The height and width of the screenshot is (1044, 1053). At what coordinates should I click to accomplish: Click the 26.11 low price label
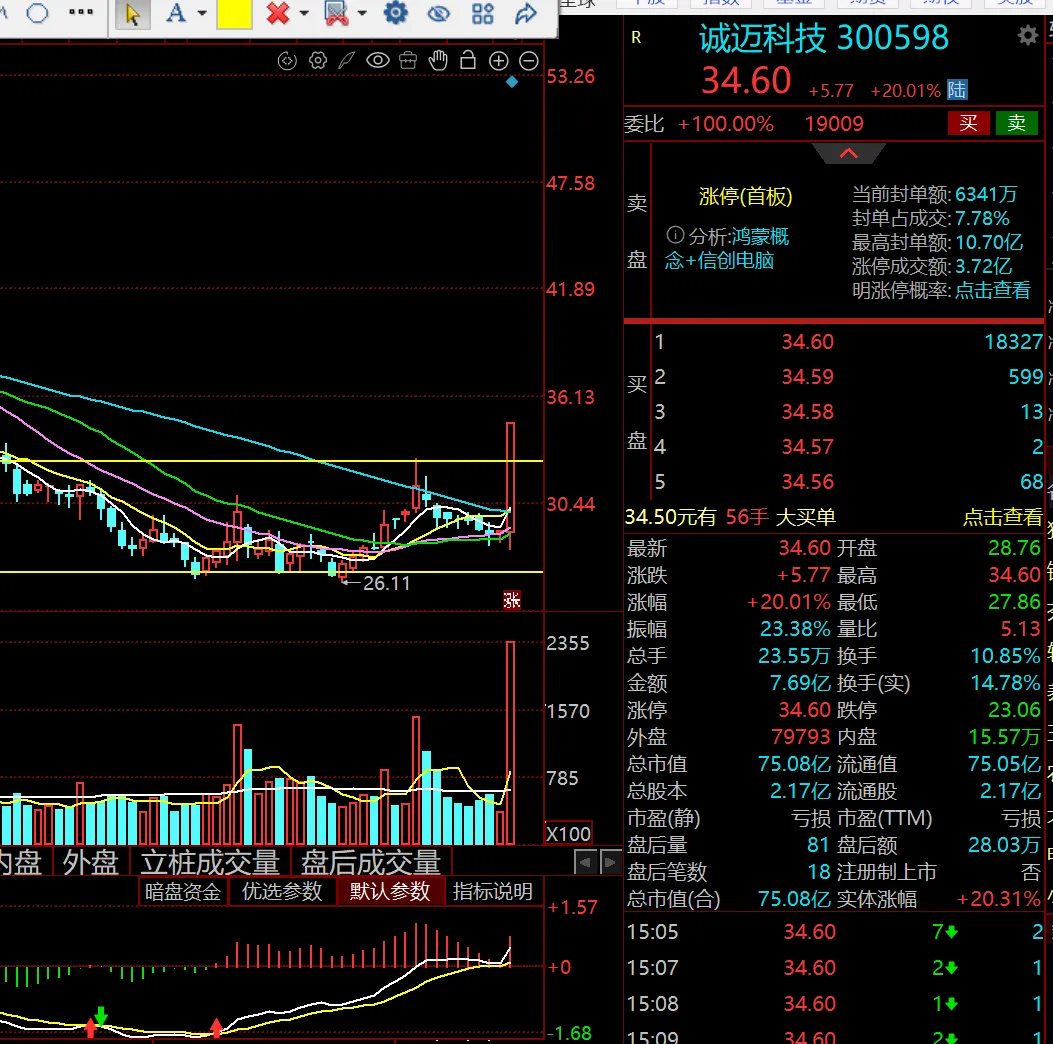click(x=386, y=583)
